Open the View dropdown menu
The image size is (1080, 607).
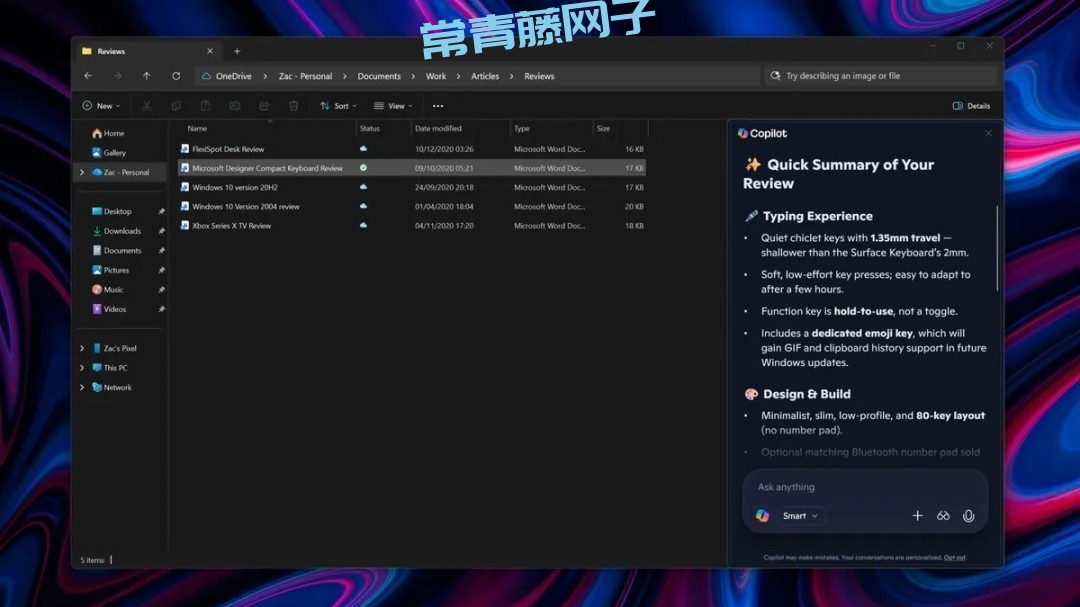click(393, 106)
